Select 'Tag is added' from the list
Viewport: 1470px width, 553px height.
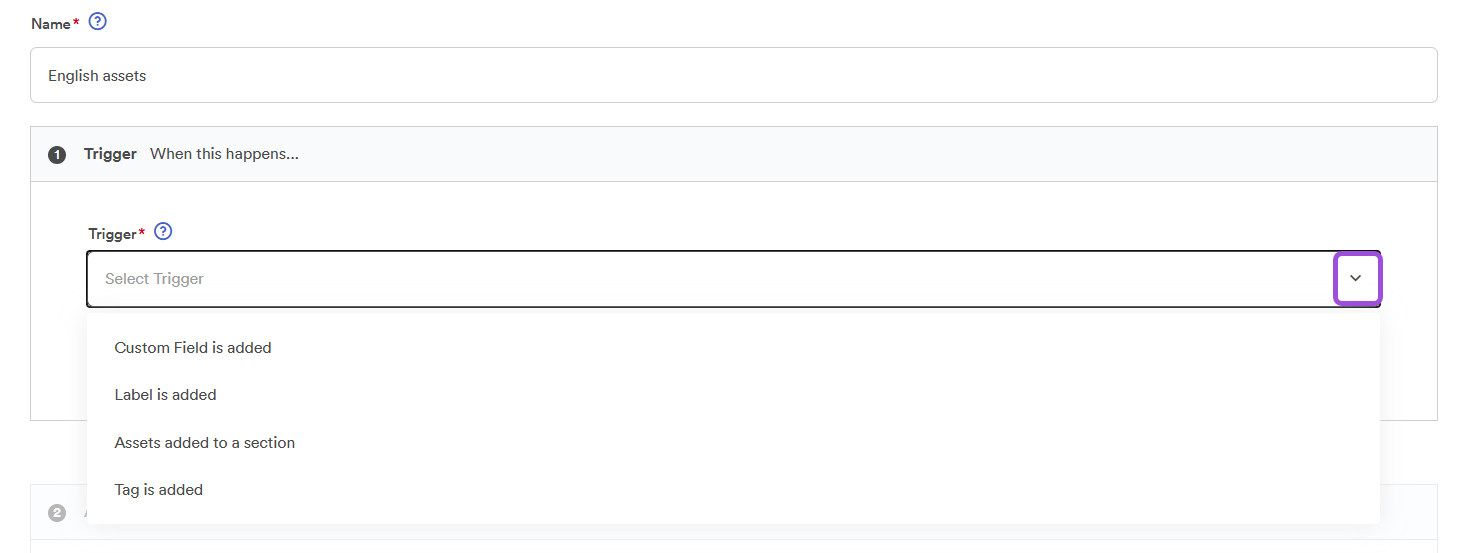[159, 490]
